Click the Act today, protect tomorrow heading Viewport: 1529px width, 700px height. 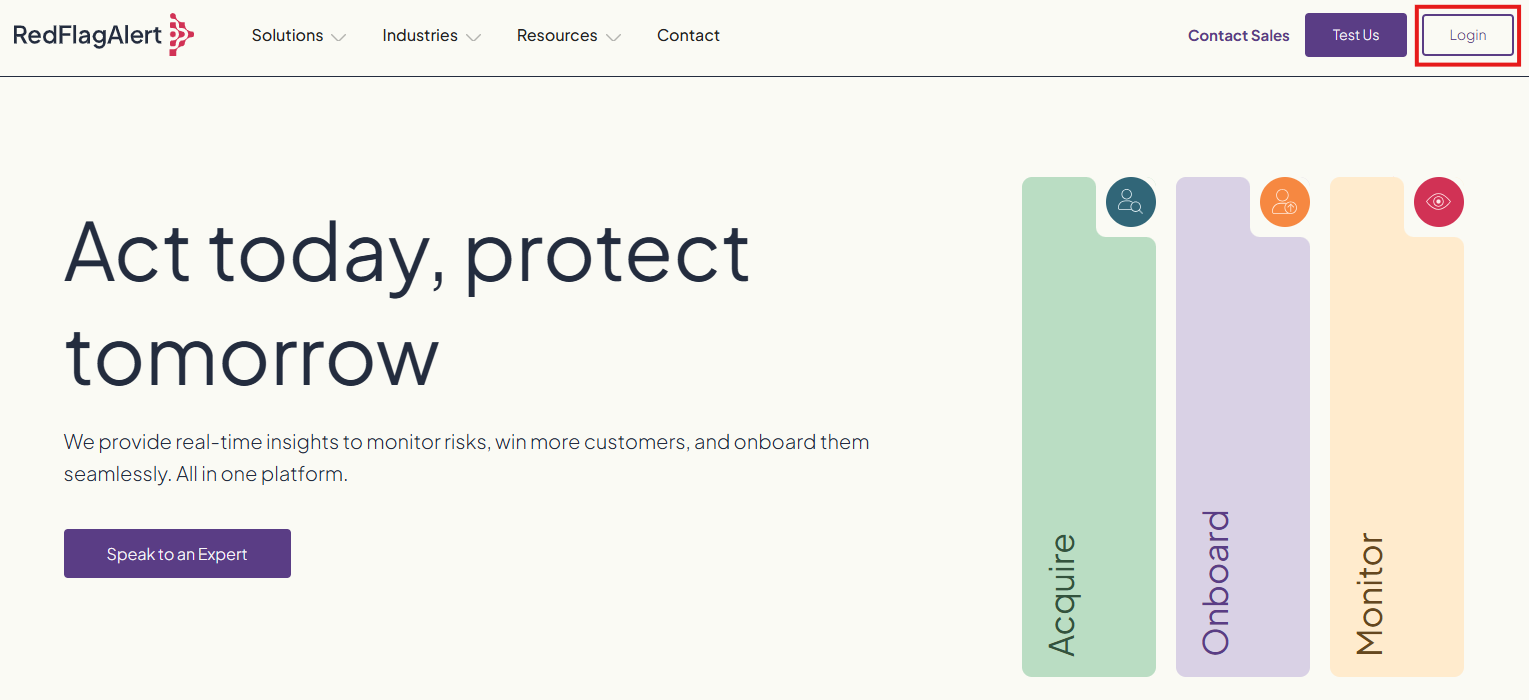(407, 303)
